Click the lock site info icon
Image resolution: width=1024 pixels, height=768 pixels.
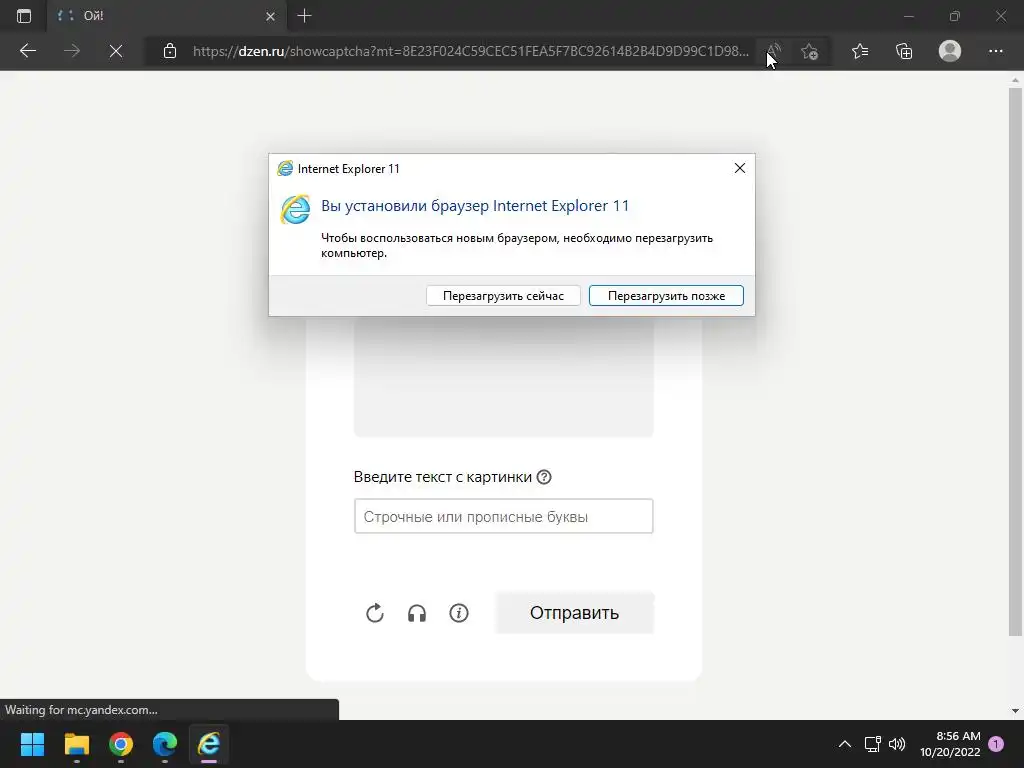tap(170, 51)
